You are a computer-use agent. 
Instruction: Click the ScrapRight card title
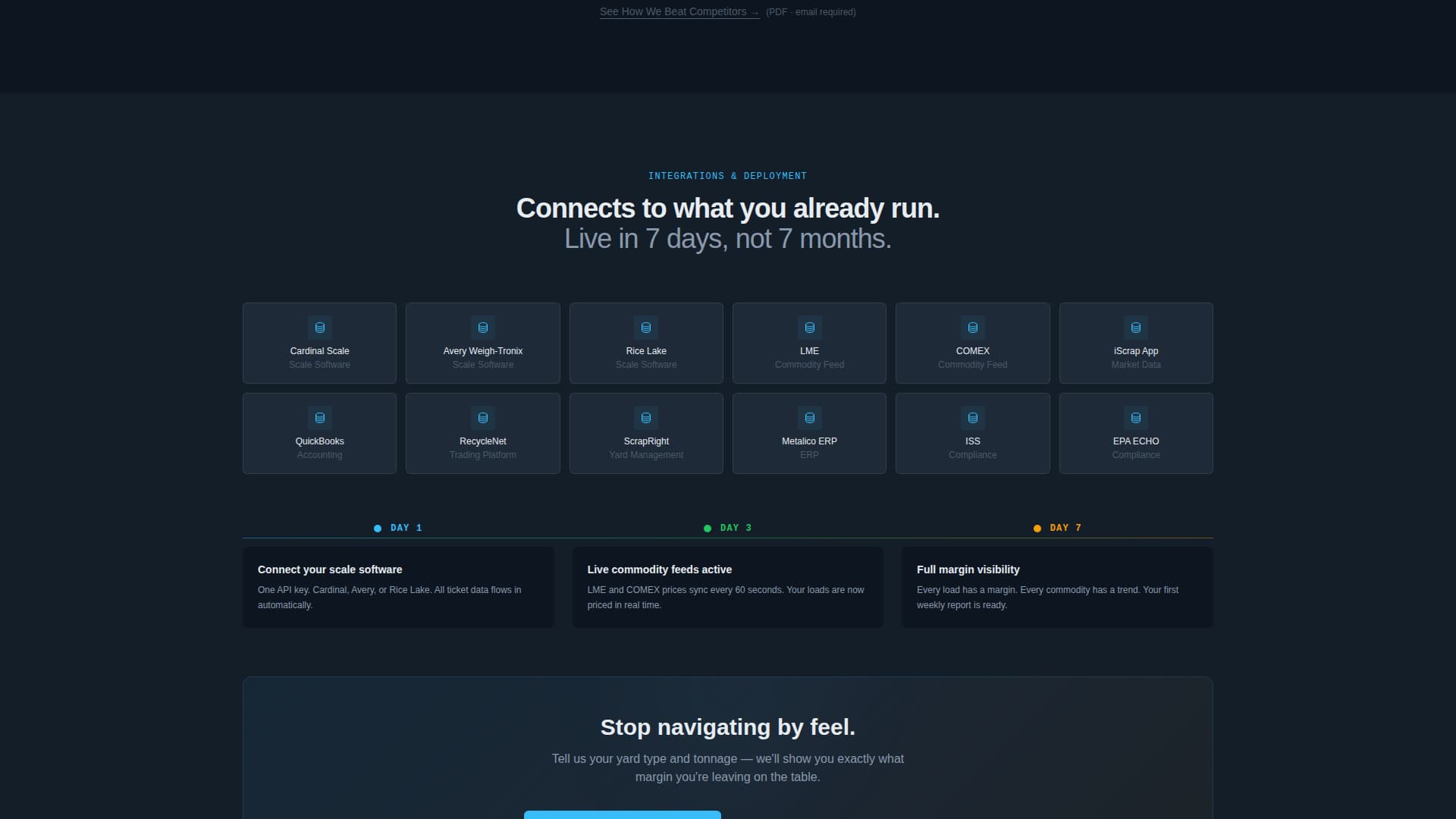click(x=646, y=441)
